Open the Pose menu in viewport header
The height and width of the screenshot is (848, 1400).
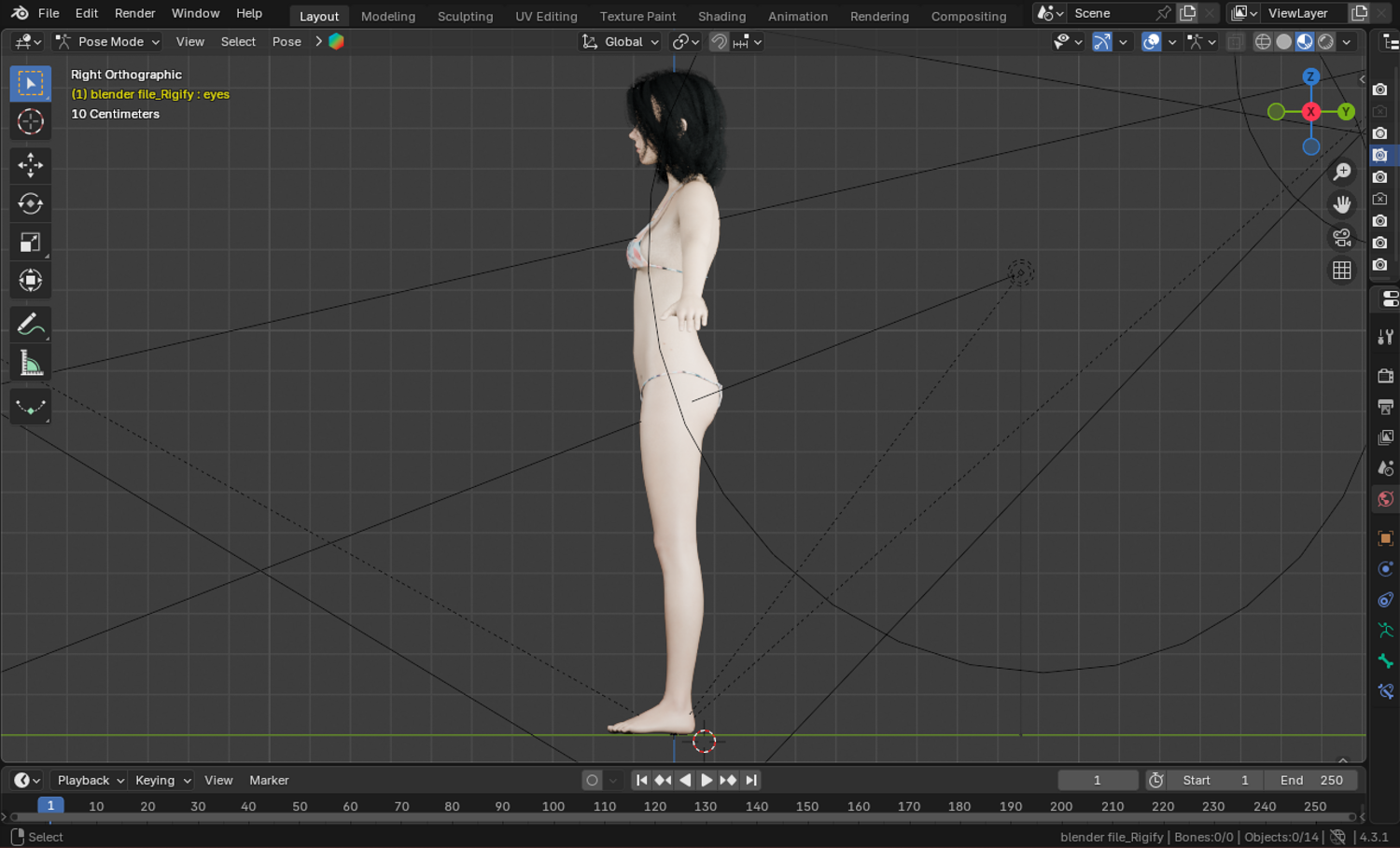[x=287, y=42]
